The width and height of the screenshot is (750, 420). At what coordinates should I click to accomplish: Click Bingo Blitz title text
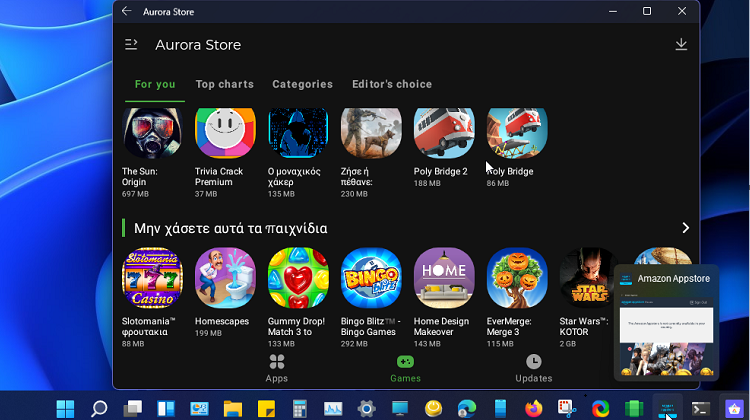(371, 327)
